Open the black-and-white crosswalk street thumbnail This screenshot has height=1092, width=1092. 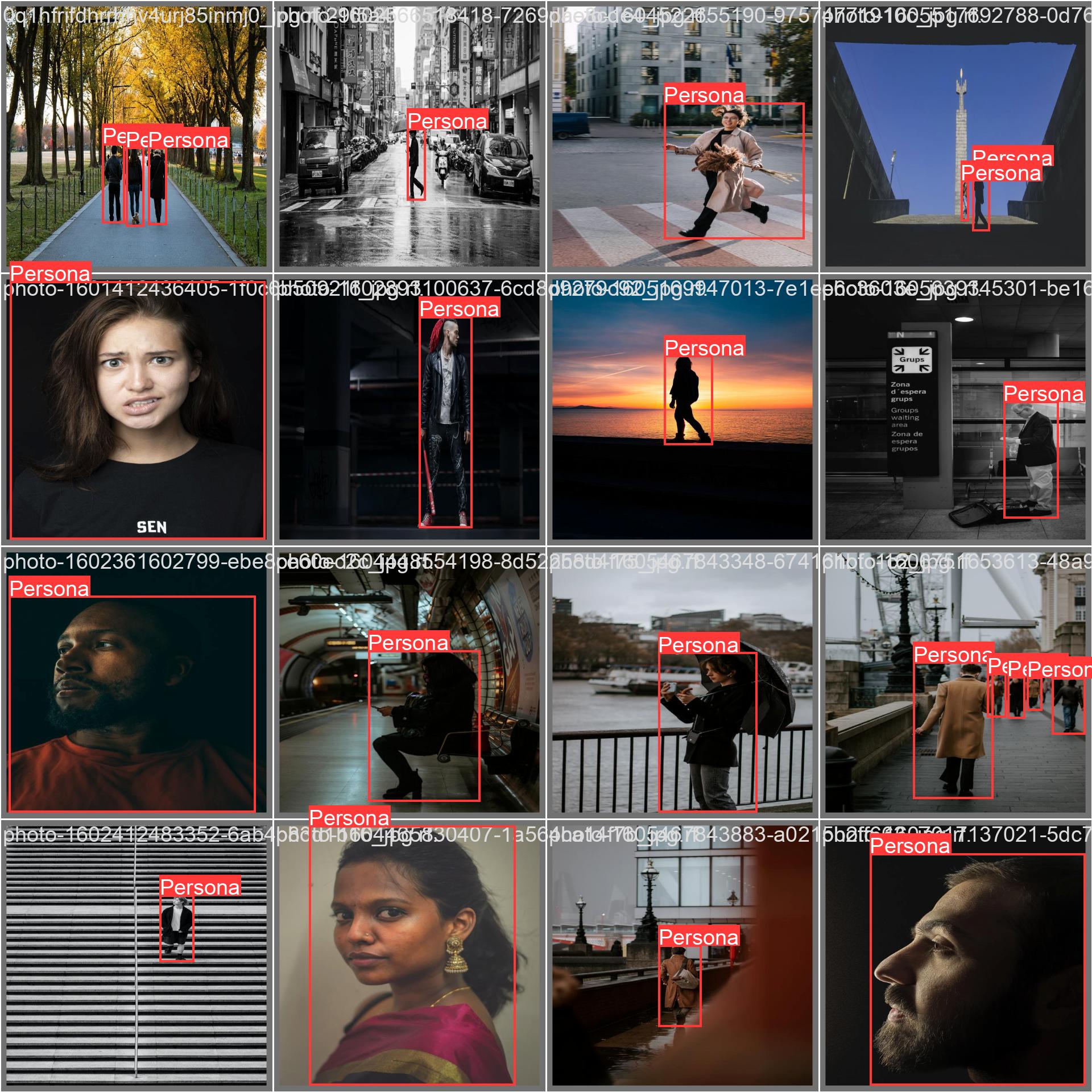(x=341, y=227)
